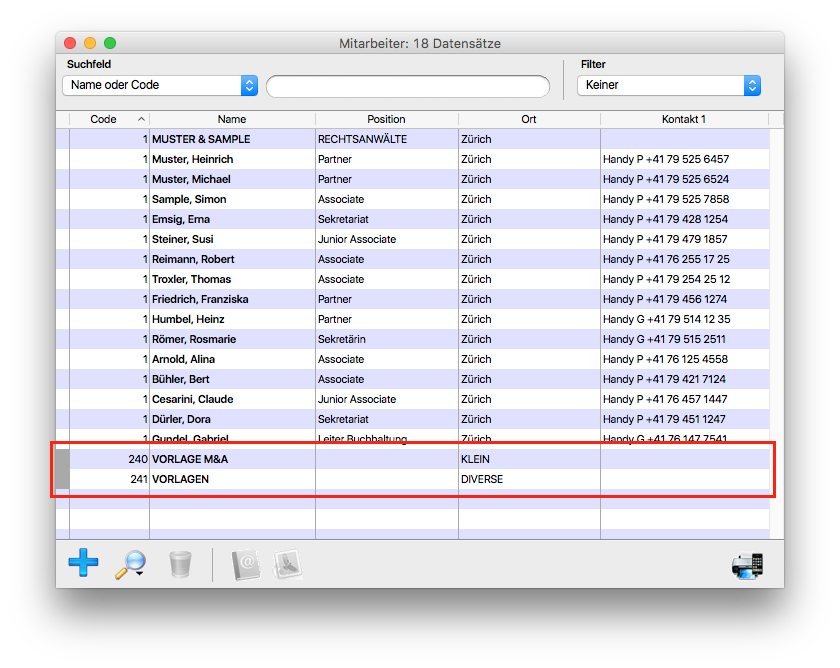Viewport: 840px width, 668px height.
Task: Select employee 'Steiner, Susi'
Action: pos(413,239)
